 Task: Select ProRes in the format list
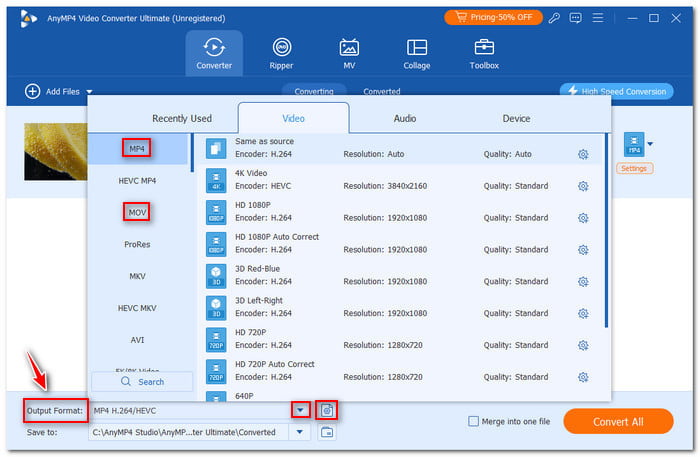137,245
